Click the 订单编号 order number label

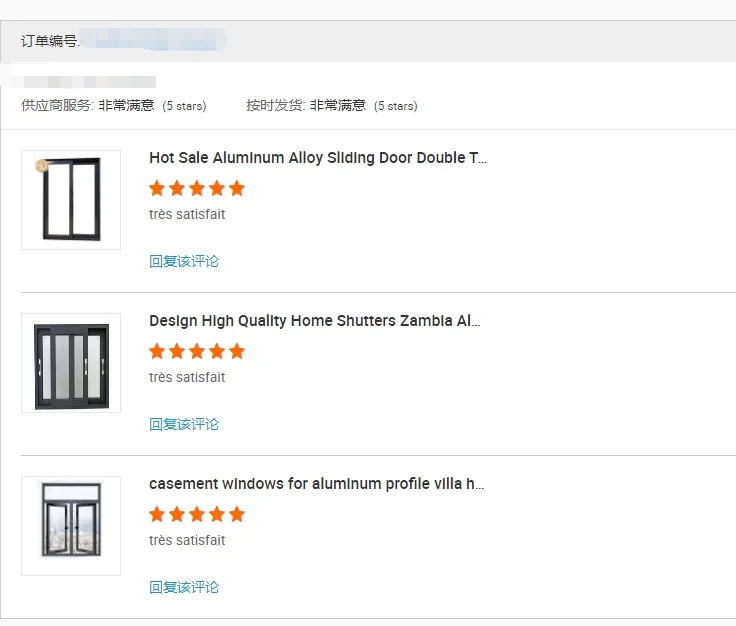point(50,41)
